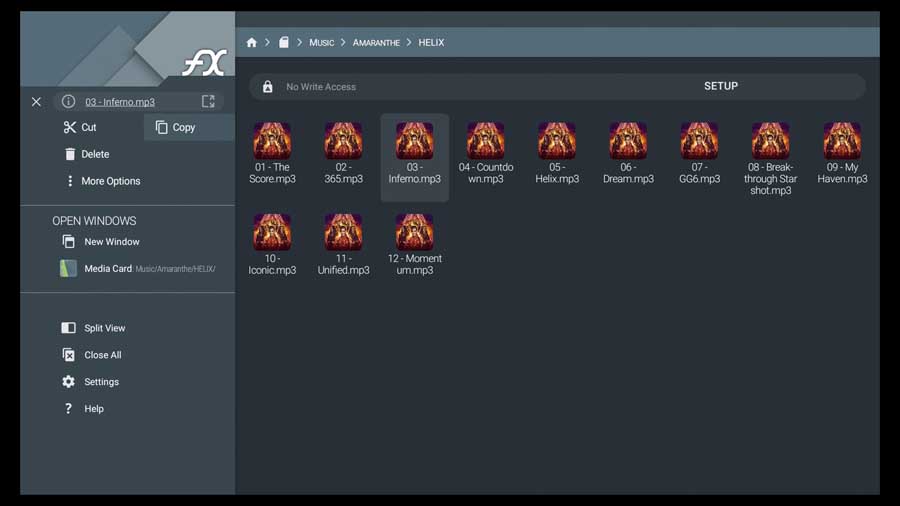The height and width of the screenshot is (506, 900).
Task: Select 08 - Breakthrough Starshot.mp3 file
Action: (x=770, y=159)
